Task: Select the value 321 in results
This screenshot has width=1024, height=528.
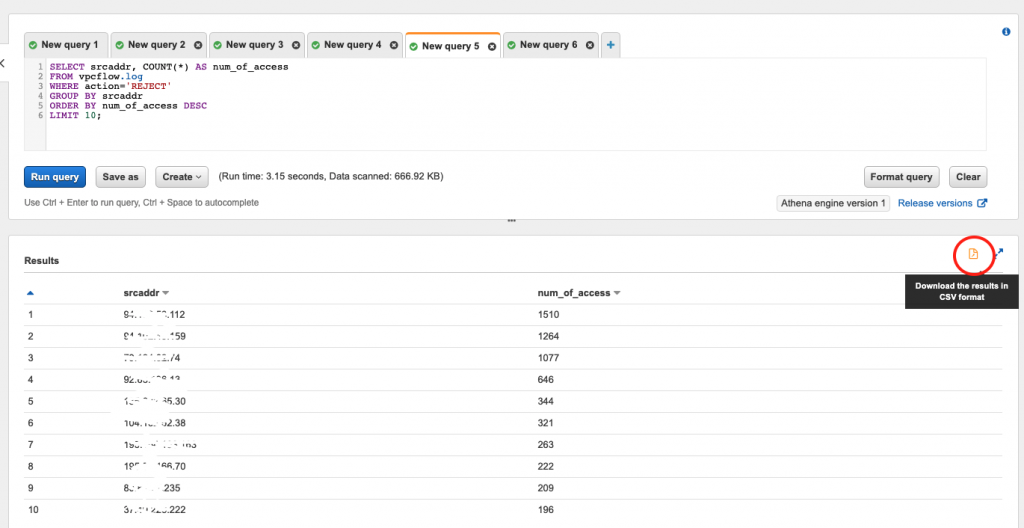Action: tap(545, 423)
